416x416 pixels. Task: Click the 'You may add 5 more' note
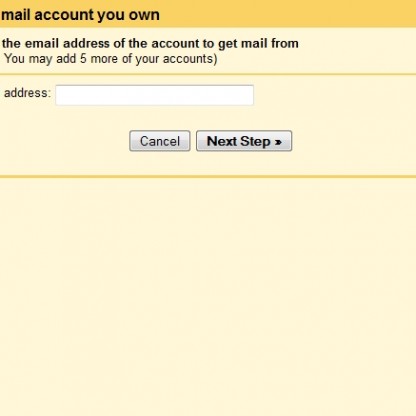click(110, 59)
